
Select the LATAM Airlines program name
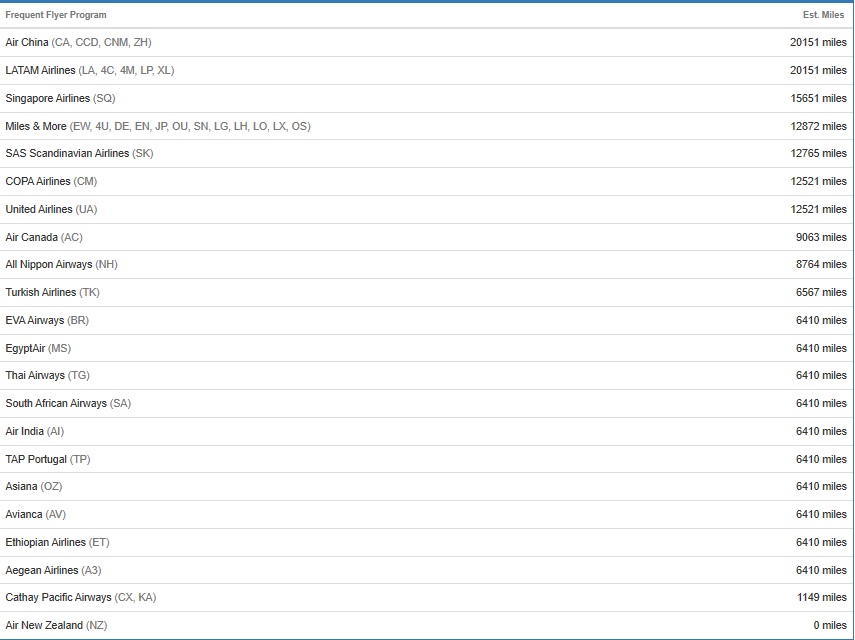(40, 70)
